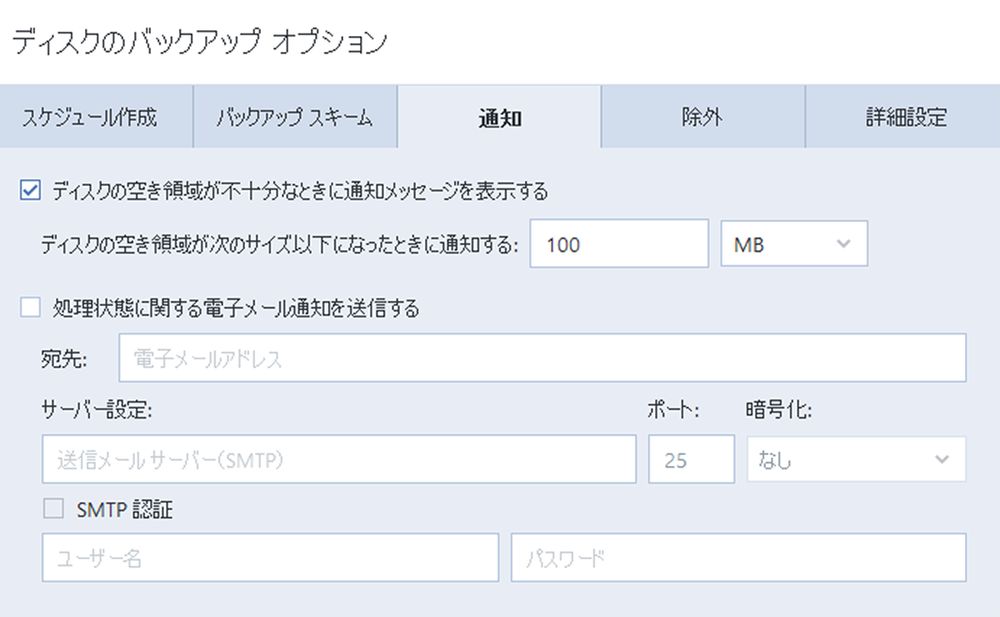
Task: Open the バックアップ スキーム tab
Action: (x=297, y=116)
